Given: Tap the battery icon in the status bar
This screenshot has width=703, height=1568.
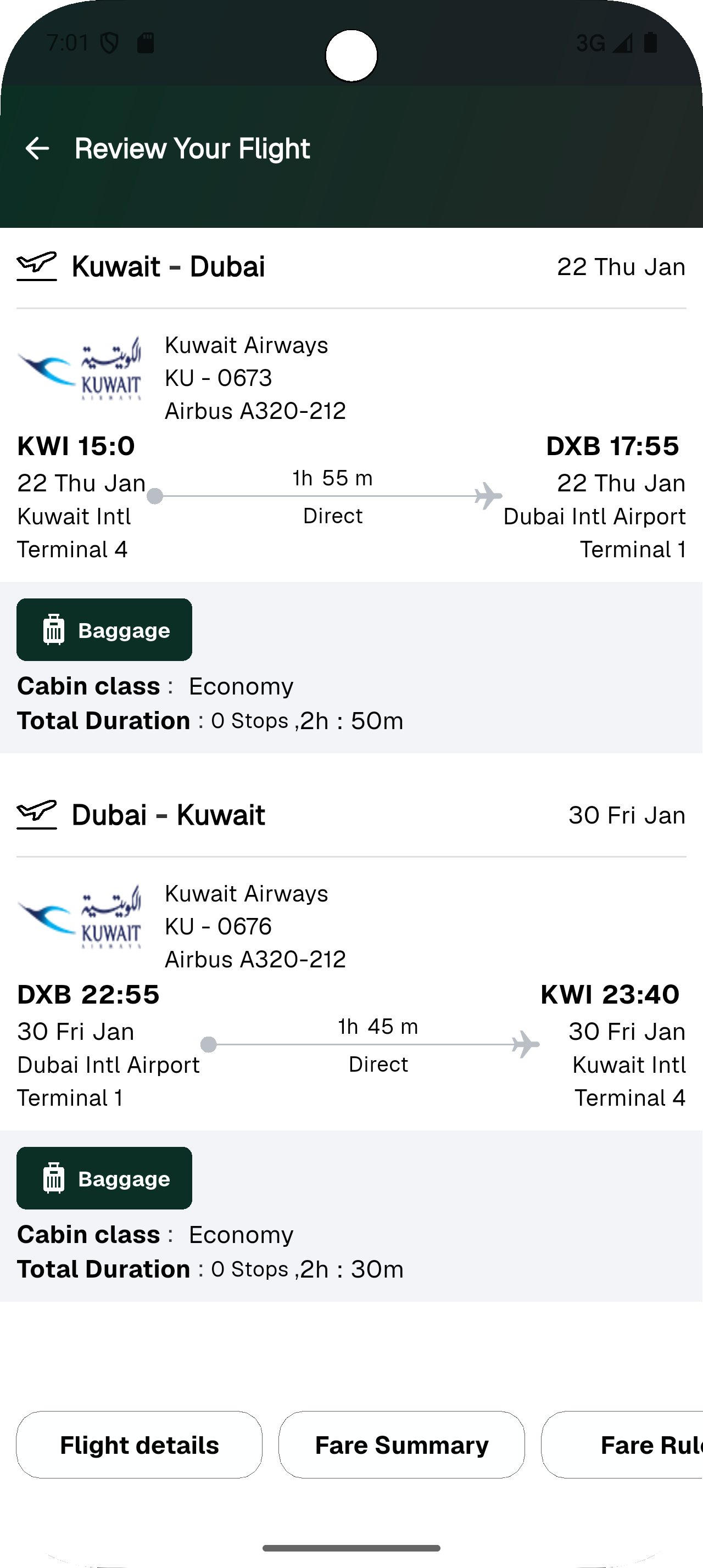Looking at the screenshot, I should click(x=650, y=43).
